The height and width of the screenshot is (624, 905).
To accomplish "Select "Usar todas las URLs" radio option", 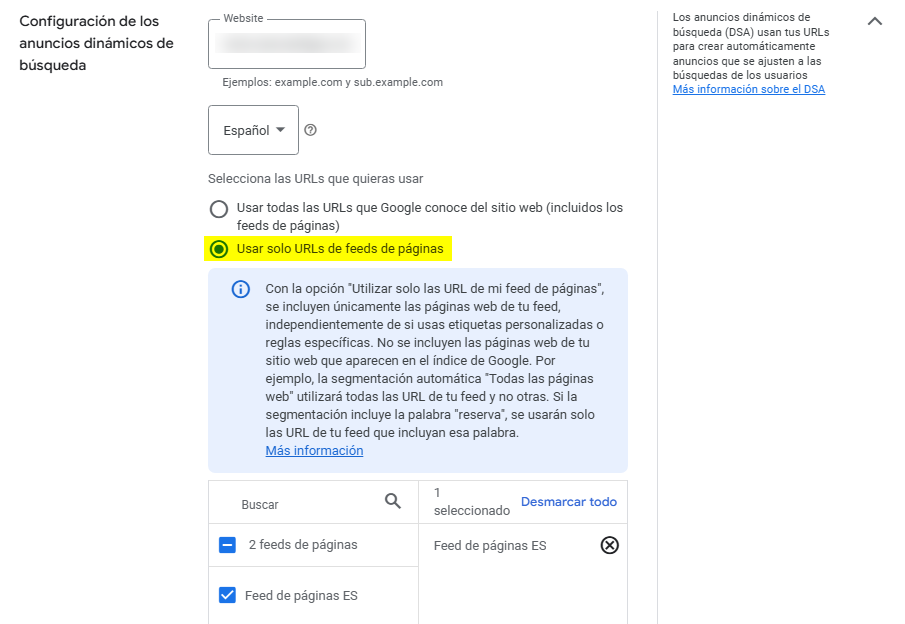I will point(218,209).
